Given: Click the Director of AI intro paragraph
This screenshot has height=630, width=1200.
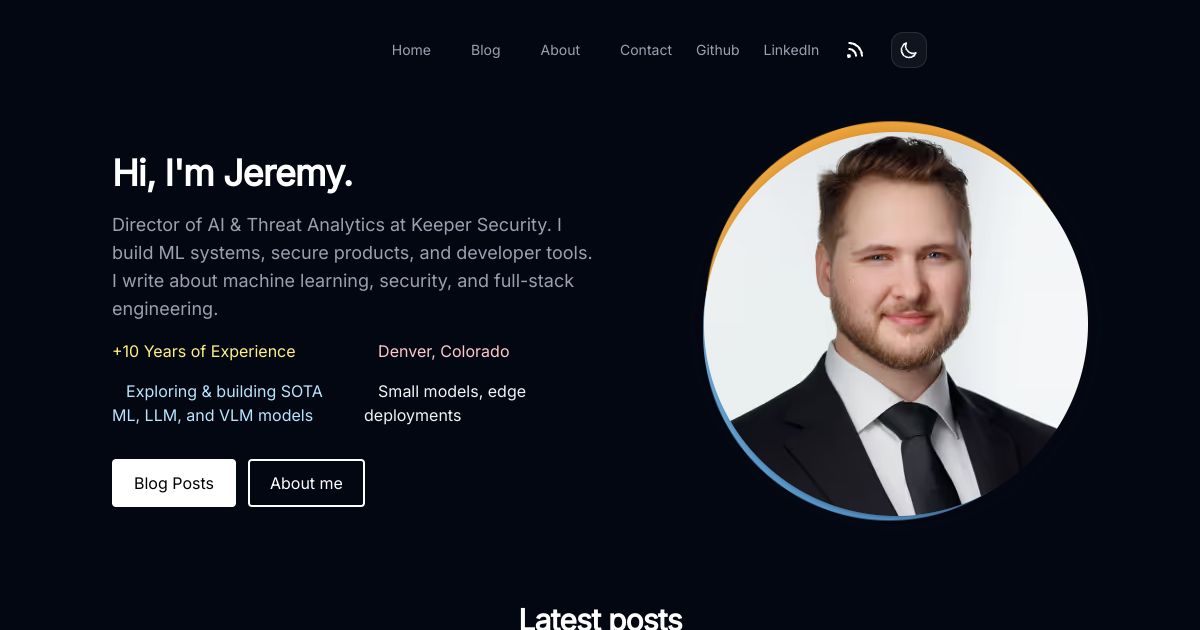Looking at the screenshot, I should click(352, 267).
